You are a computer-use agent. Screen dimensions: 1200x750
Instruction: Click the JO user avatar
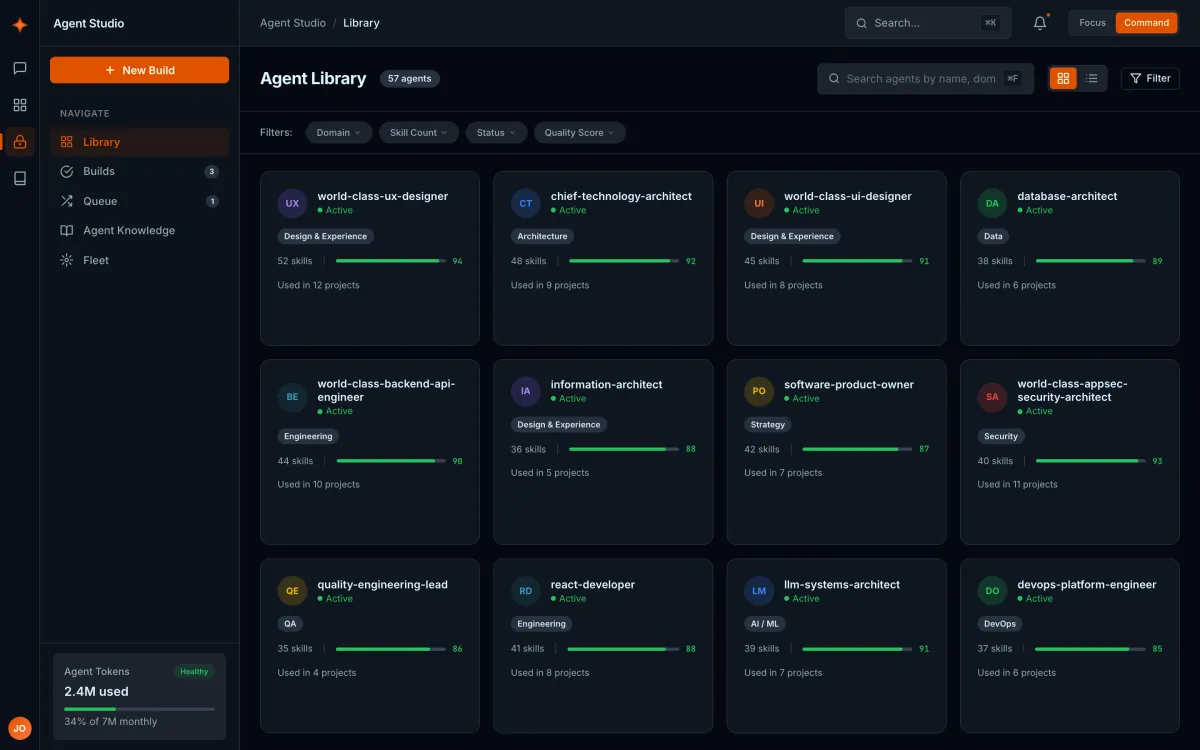pos(19,728)
